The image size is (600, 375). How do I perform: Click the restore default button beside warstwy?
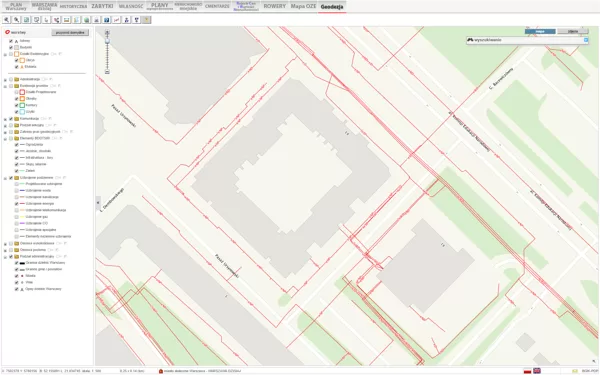(x=70, y=33)
